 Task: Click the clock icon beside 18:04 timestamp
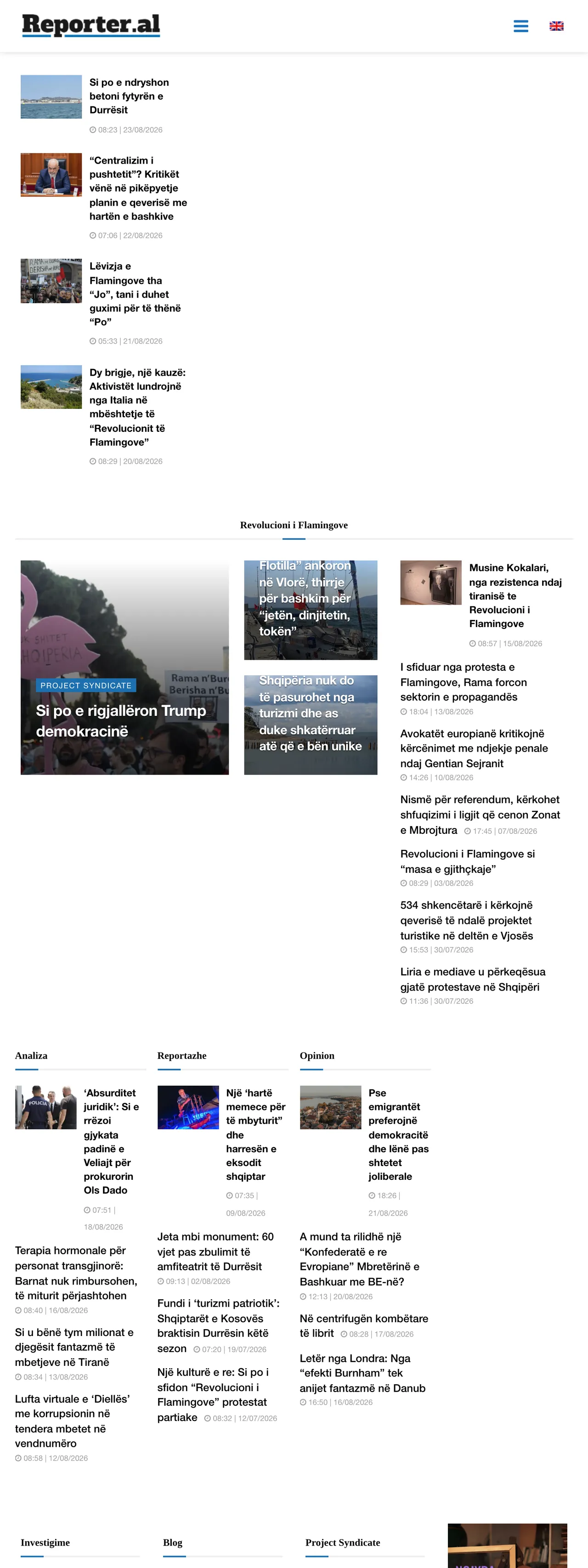click(x=404, y=712)
